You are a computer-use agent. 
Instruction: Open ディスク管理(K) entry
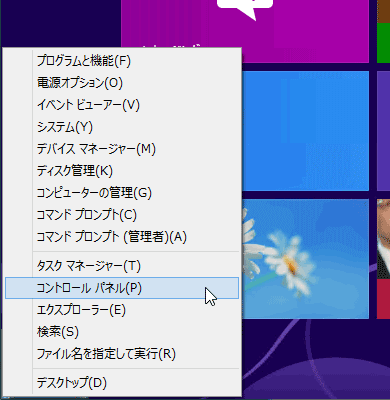pyautogui.click(x=122, y=171)
